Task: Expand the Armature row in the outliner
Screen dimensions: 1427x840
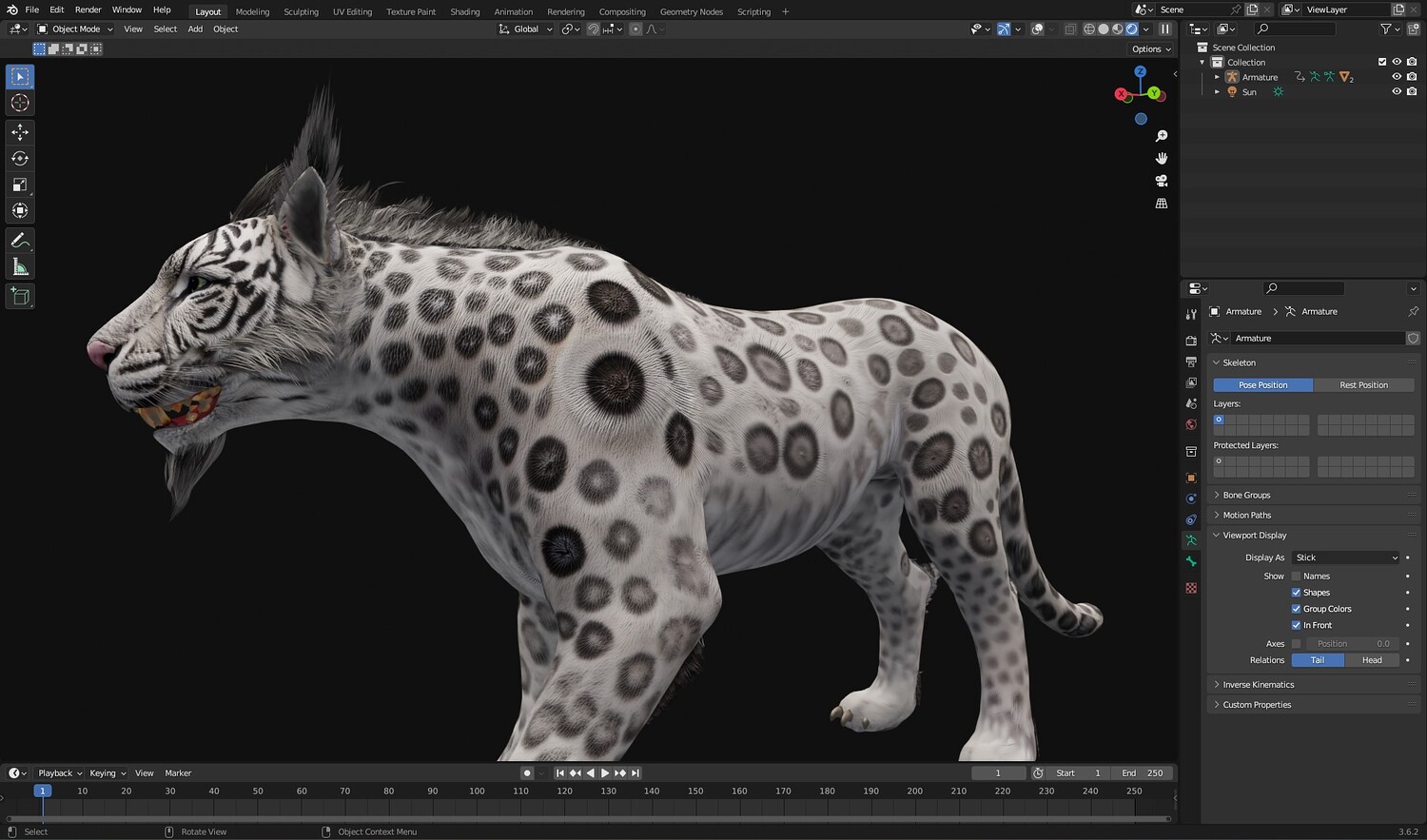Action: click(x=1217, y=77)
